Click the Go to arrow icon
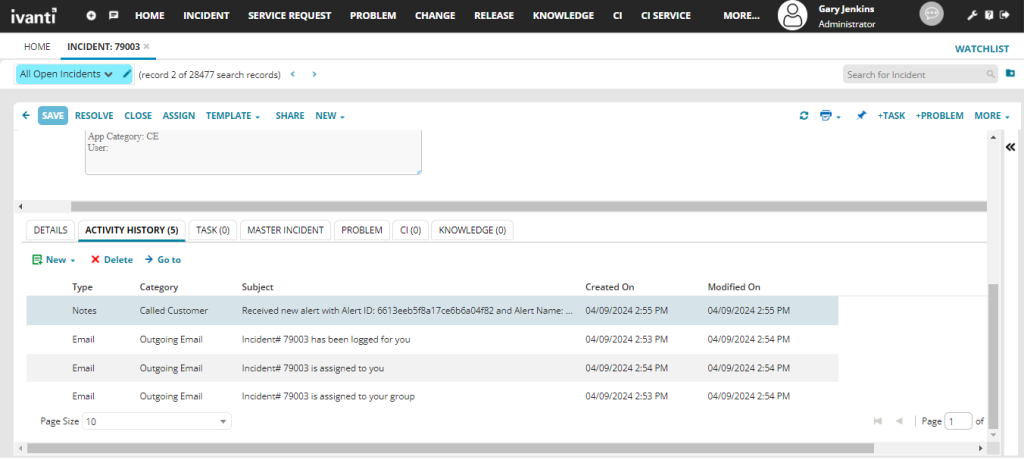Image resolution: width=1024 pixels, height=460 pixels. click(x=149, y=259)
